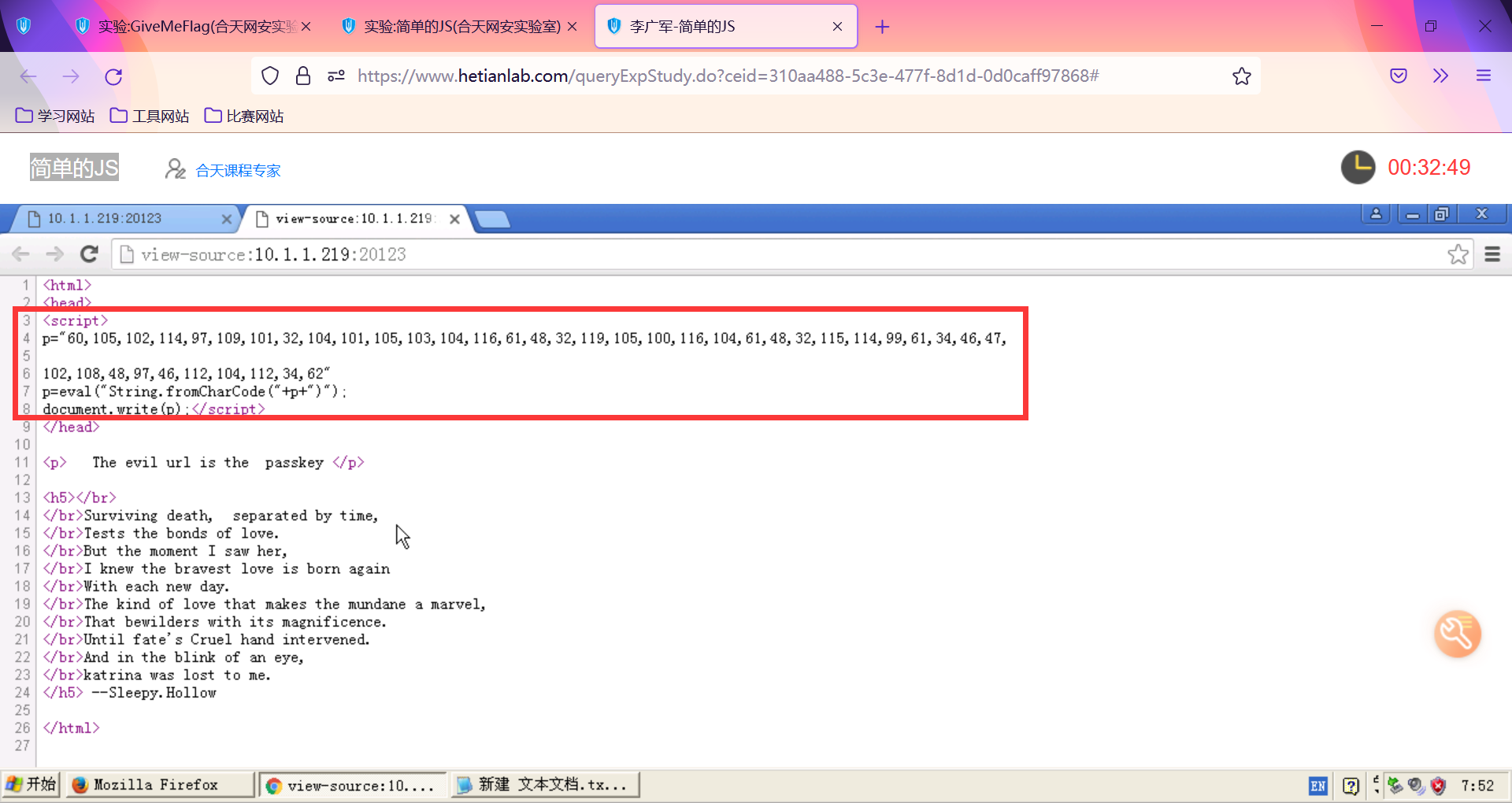
Task: Click the countdown clock icon
Action: pyautogui.click(x=1358, y=167)
